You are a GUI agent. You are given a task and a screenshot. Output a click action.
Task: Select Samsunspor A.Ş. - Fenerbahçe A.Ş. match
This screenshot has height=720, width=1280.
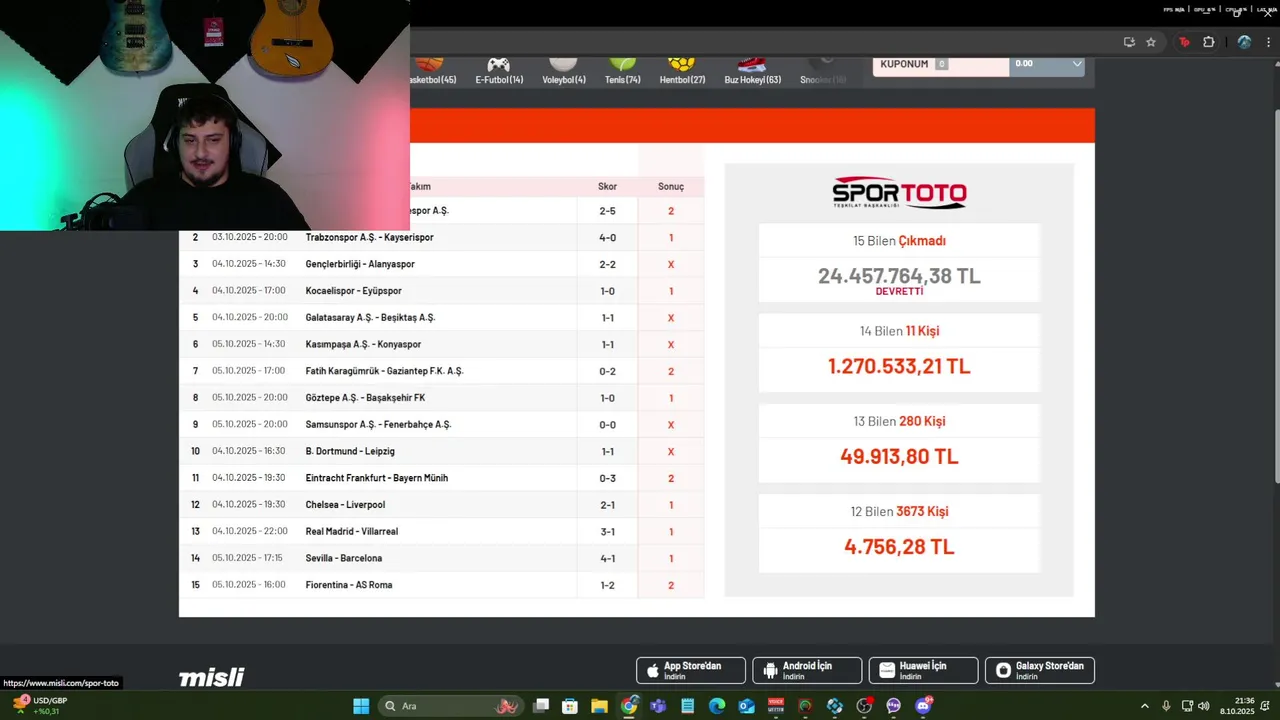pyautogui.click(x=441, y=424)
